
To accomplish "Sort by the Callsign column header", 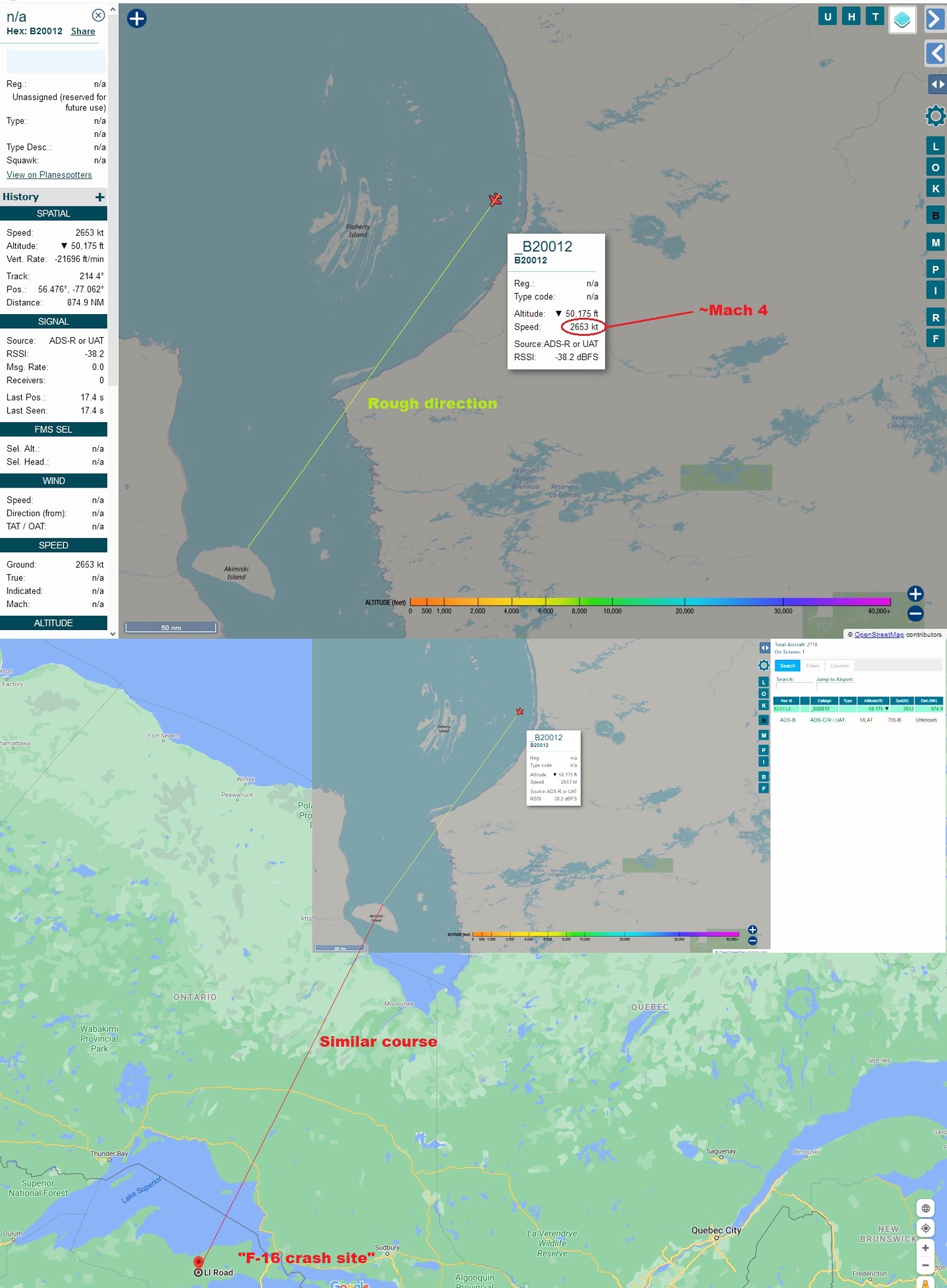I will point(825,701).
